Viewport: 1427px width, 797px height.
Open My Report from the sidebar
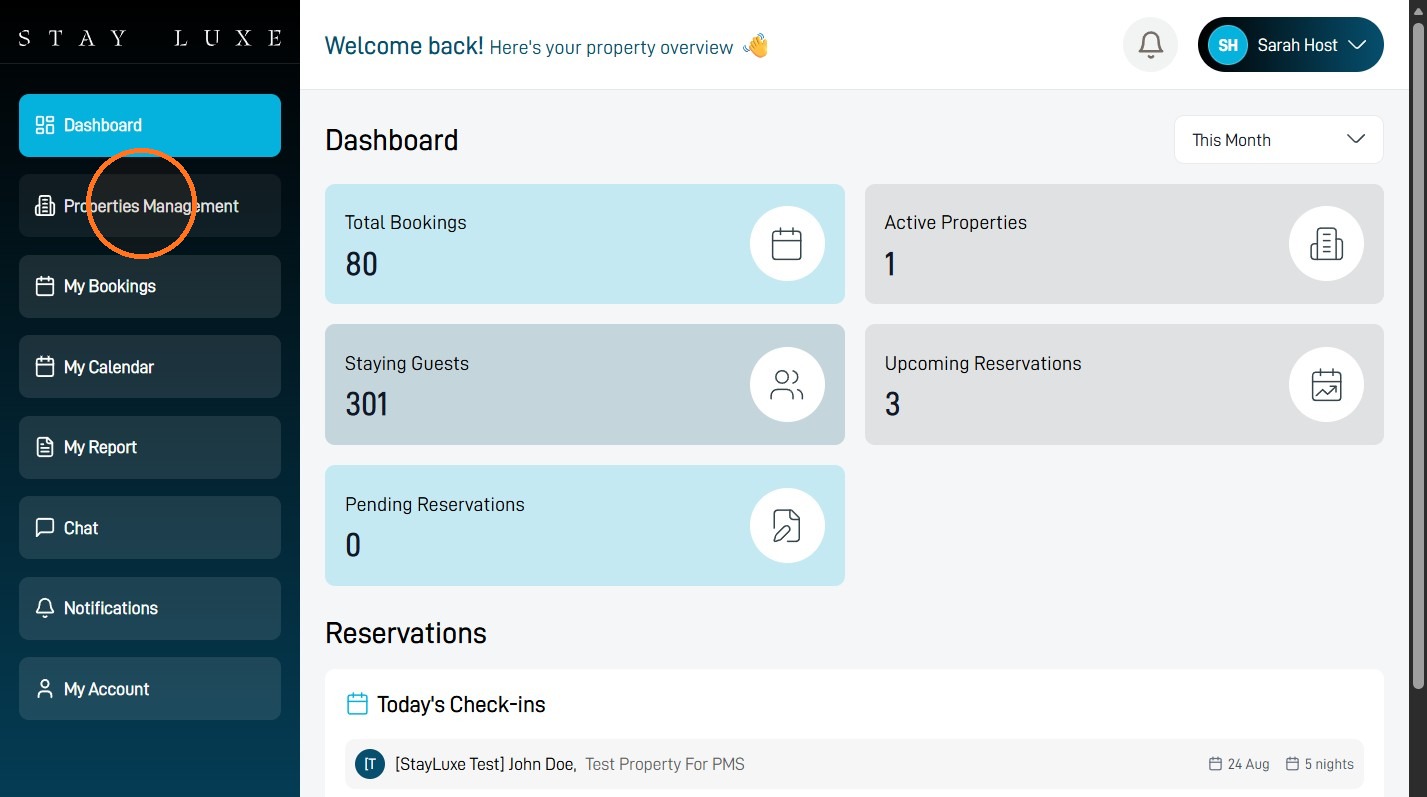pyautogui.click(x=150, y=447)
